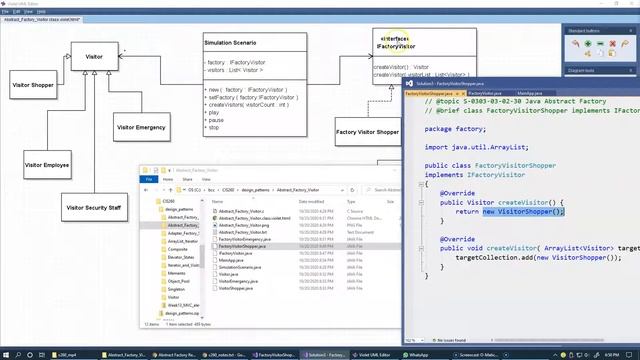Select the Simulation Scenario class header
This screenshot has width=640, height=360.
(x=255, y=42)
